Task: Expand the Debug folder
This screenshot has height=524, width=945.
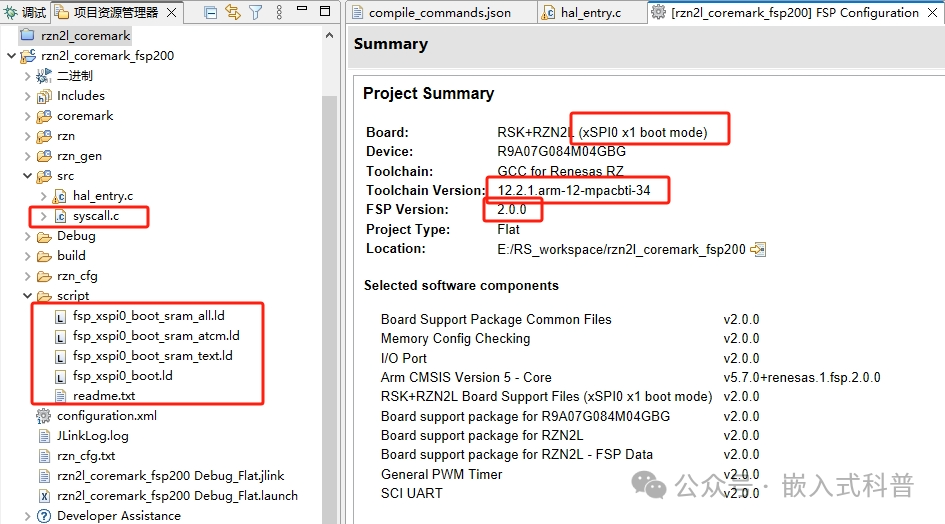Action: [x=27, y=236]
